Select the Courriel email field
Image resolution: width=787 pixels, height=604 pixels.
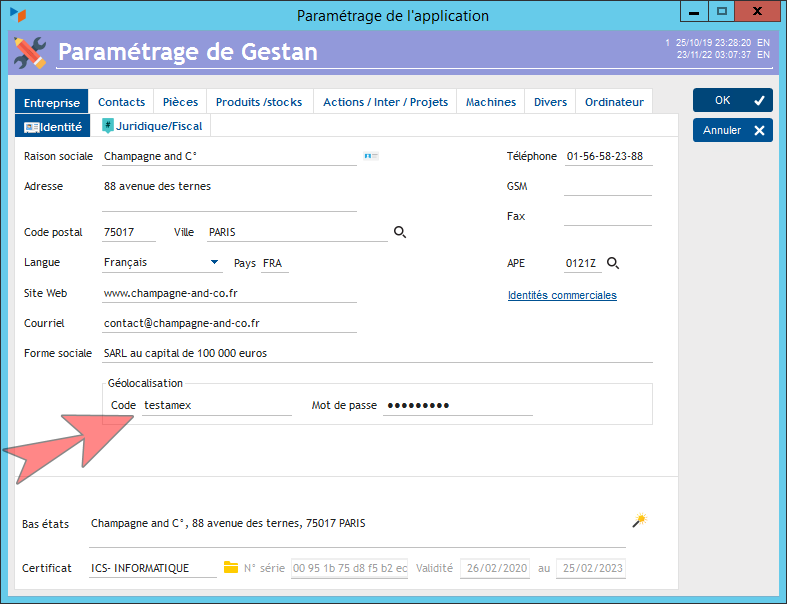tap(229, 323)
